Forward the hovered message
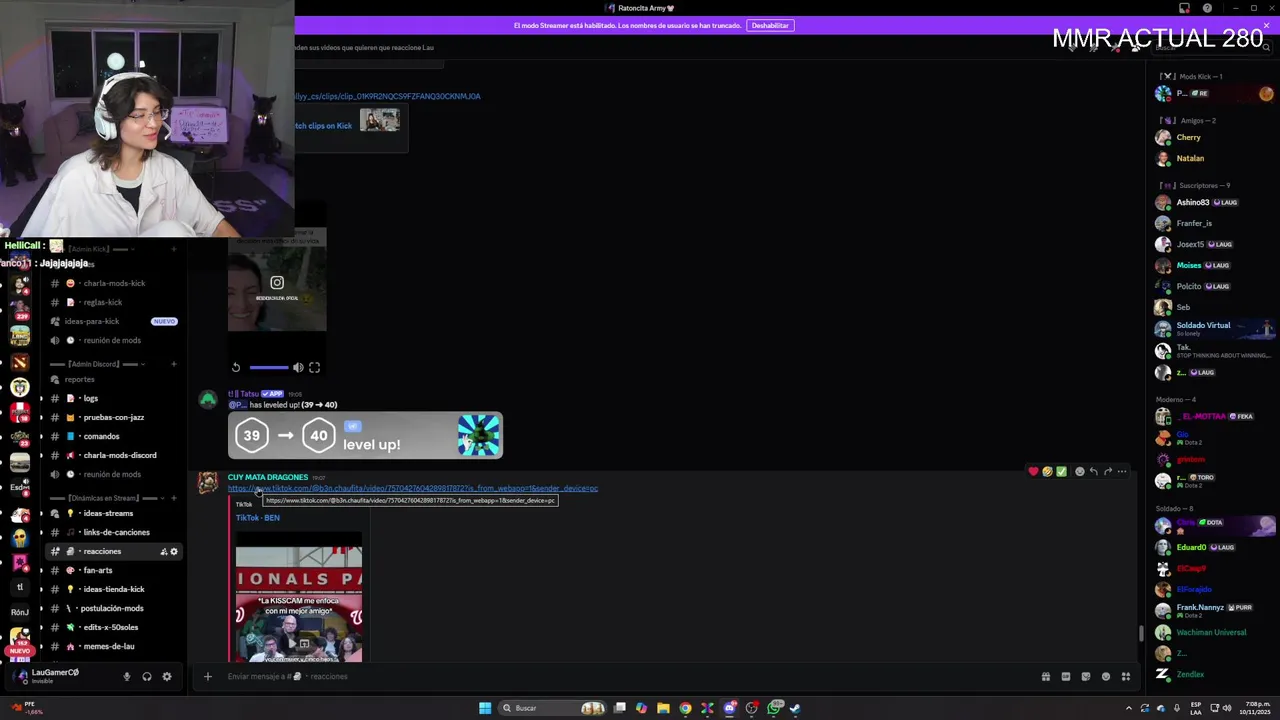The height and width of the screenshot is (720, 1280). [x=1107, y=472]
